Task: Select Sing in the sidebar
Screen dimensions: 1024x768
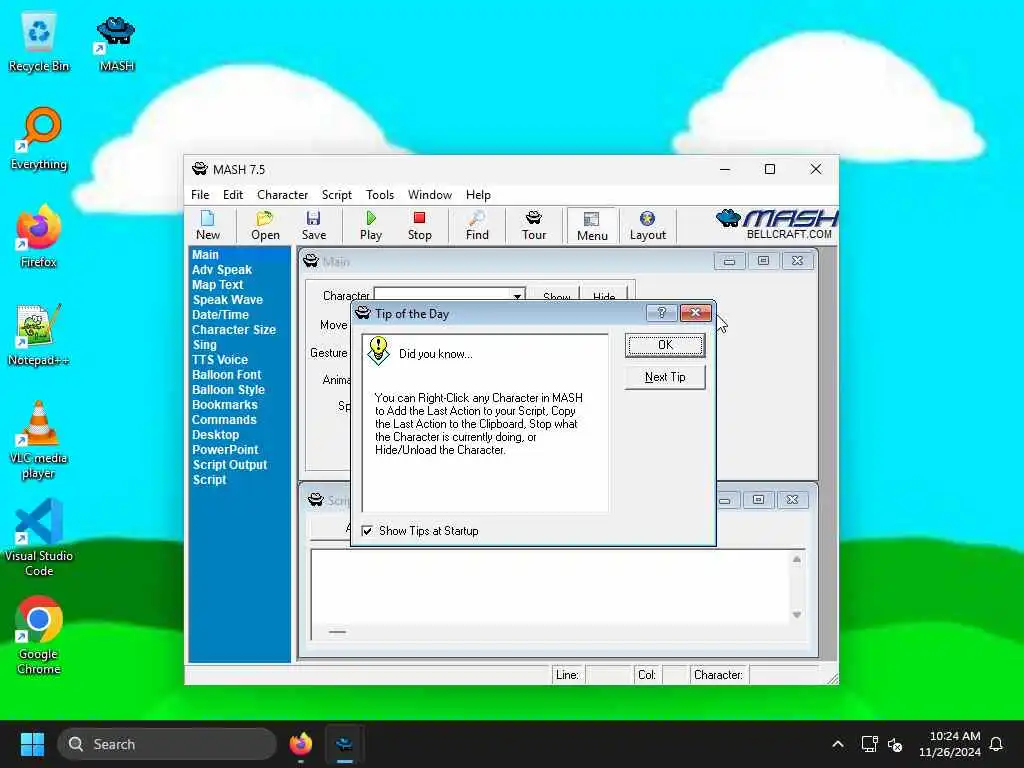Action: (204, 345)
